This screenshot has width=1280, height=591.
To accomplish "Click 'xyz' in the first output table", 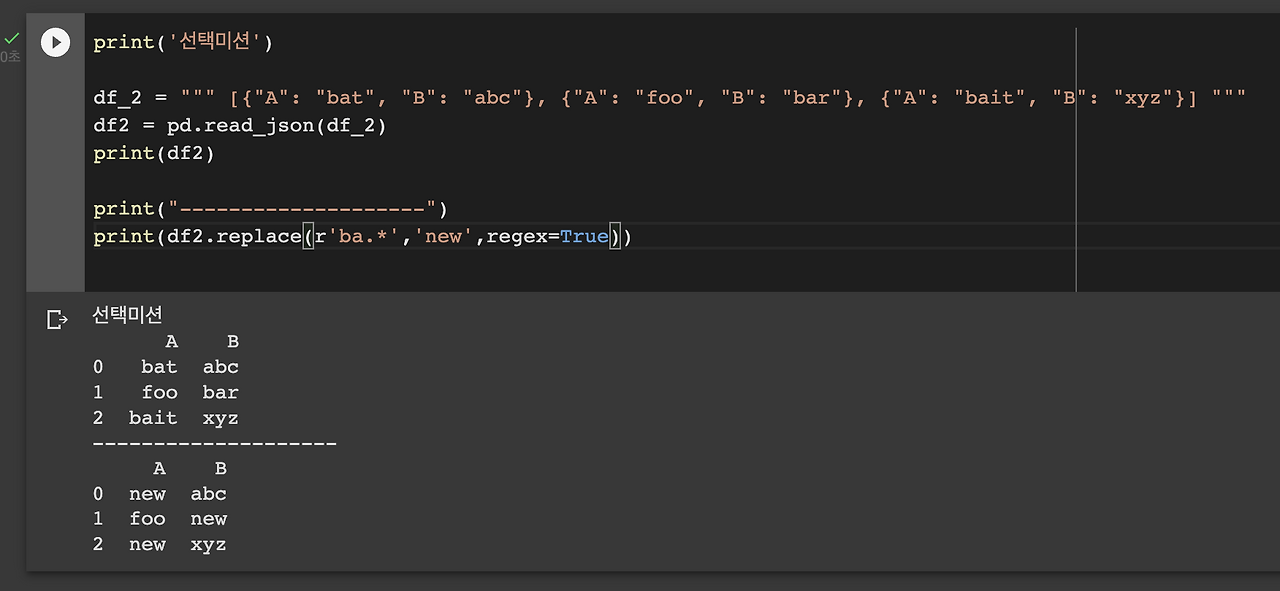I will click(220, 418).
